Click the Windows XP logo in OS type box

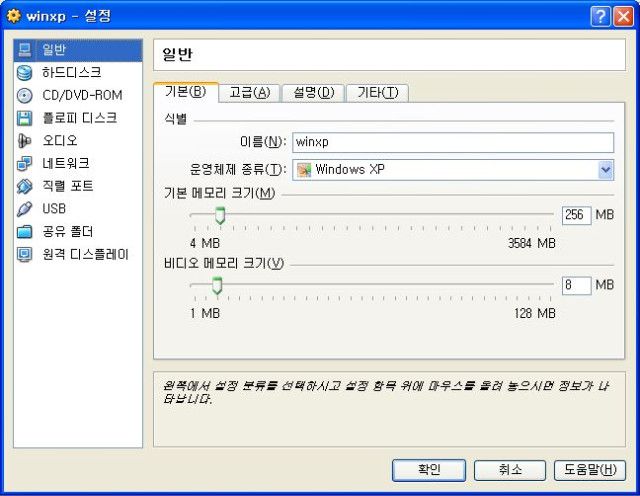point(304,170)
